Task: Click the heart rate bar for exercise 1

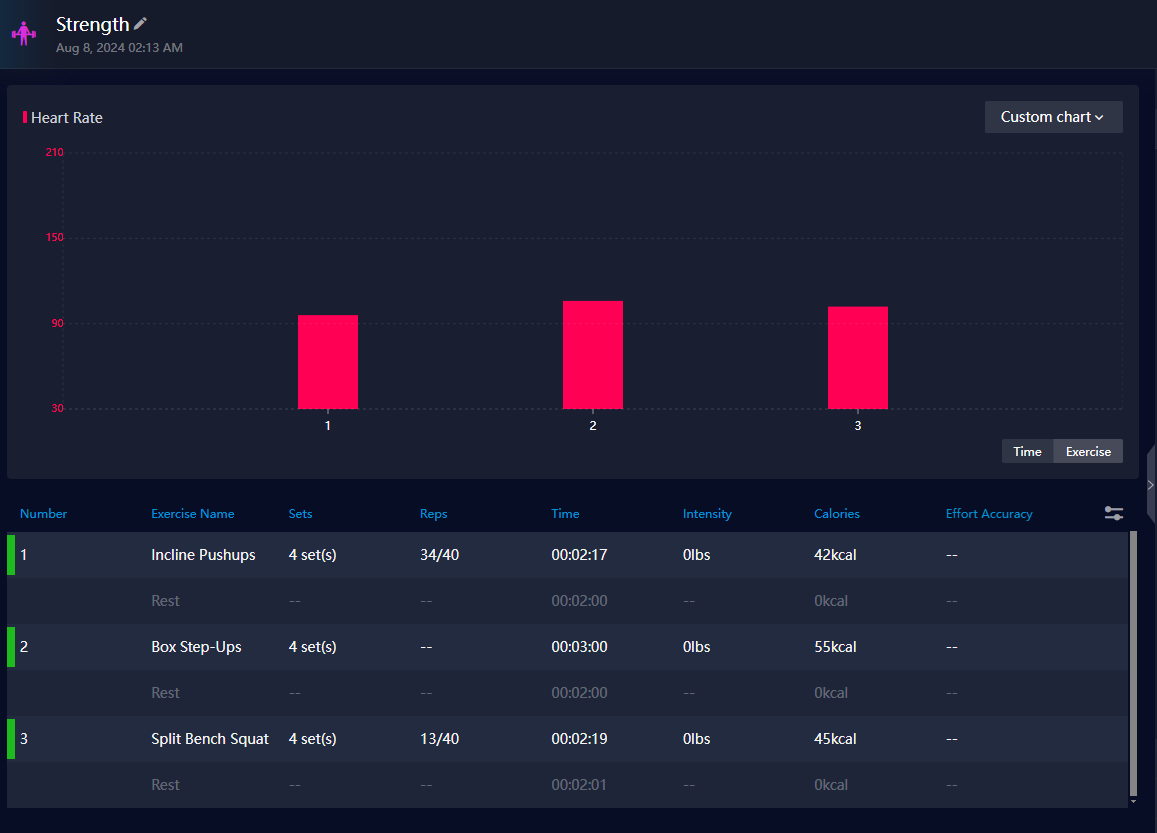Action: (327, 362)
